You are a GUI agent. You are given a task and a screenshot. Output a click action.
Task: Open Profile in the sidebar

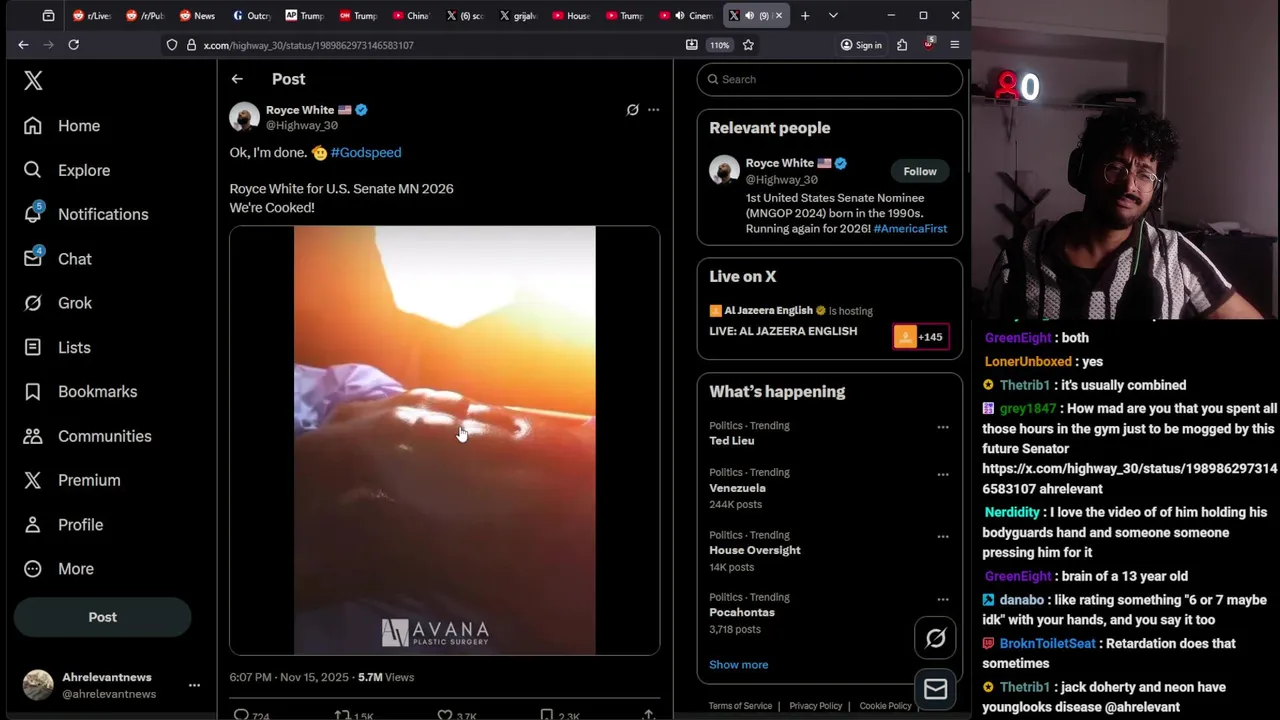click(63, 525)
